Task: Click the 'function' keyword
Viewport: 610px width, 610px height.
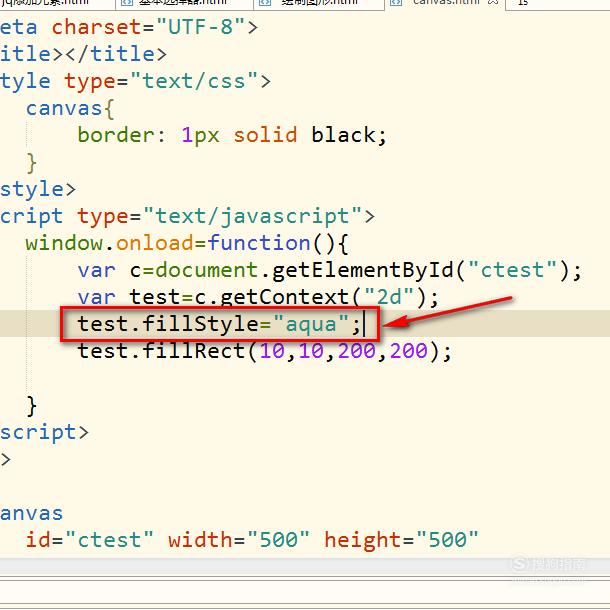Action: click(258, 243)
